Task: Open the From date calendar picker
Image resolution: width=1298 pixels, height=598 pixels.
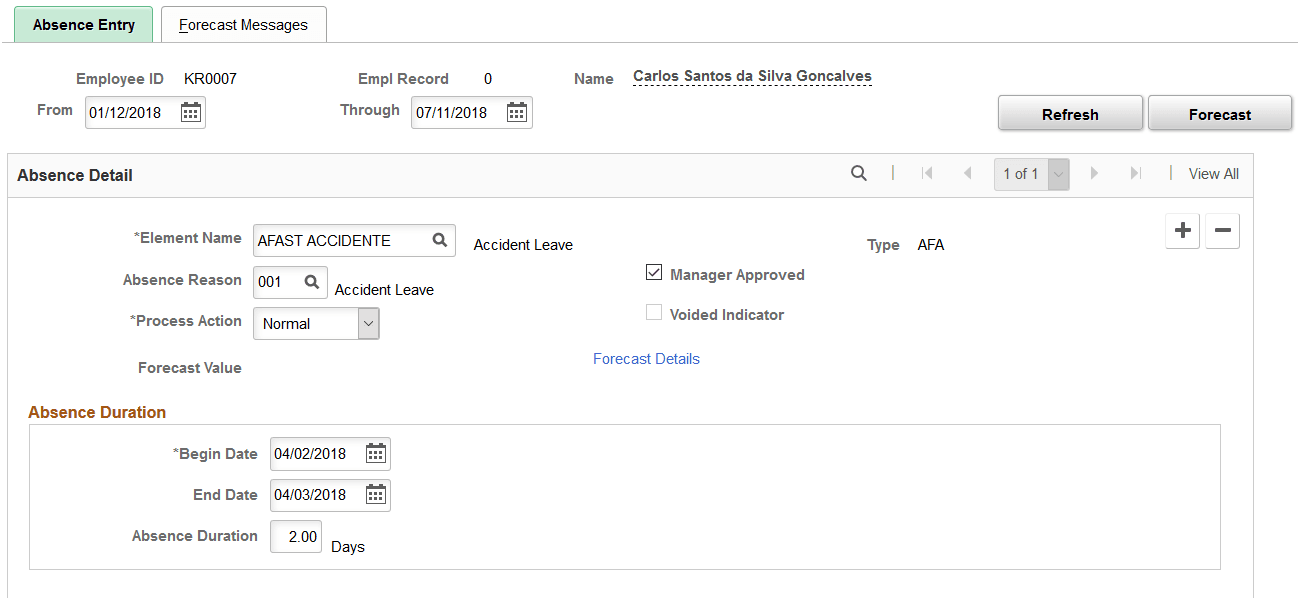Action: click(190, 112)
